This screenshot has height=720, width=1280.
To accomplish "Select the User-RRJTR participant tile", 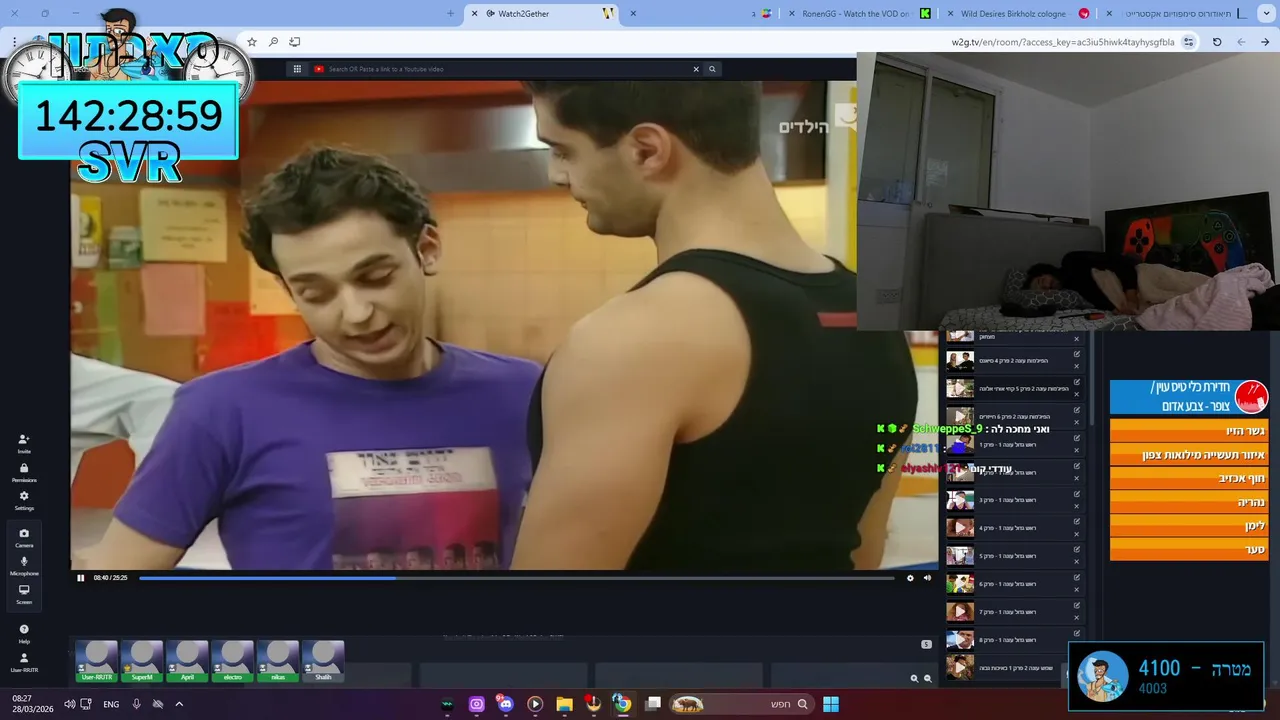I will (x=97, y=661).
